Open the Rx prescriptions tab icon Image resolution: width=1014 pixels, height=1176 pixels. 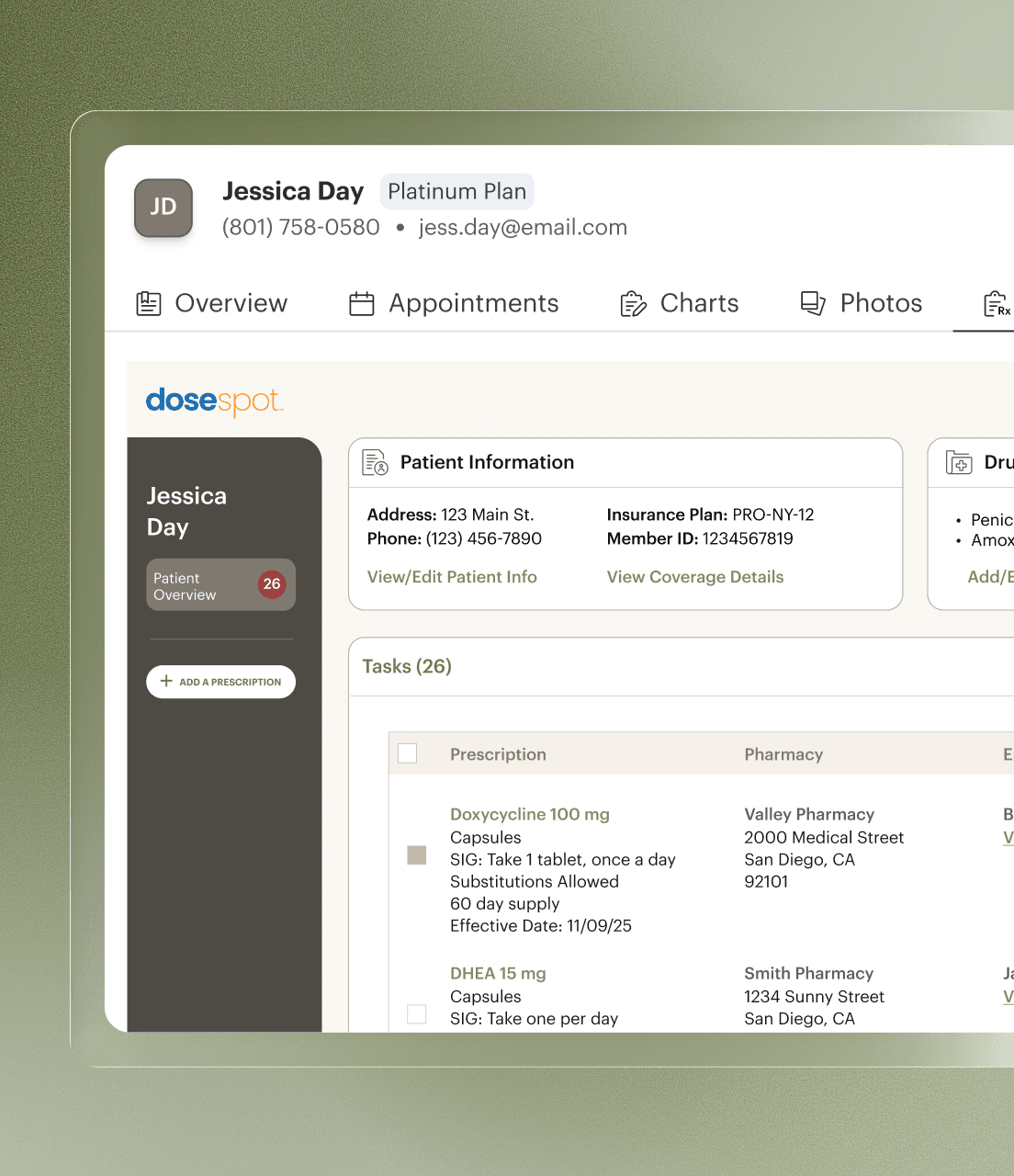click(997, 303)
